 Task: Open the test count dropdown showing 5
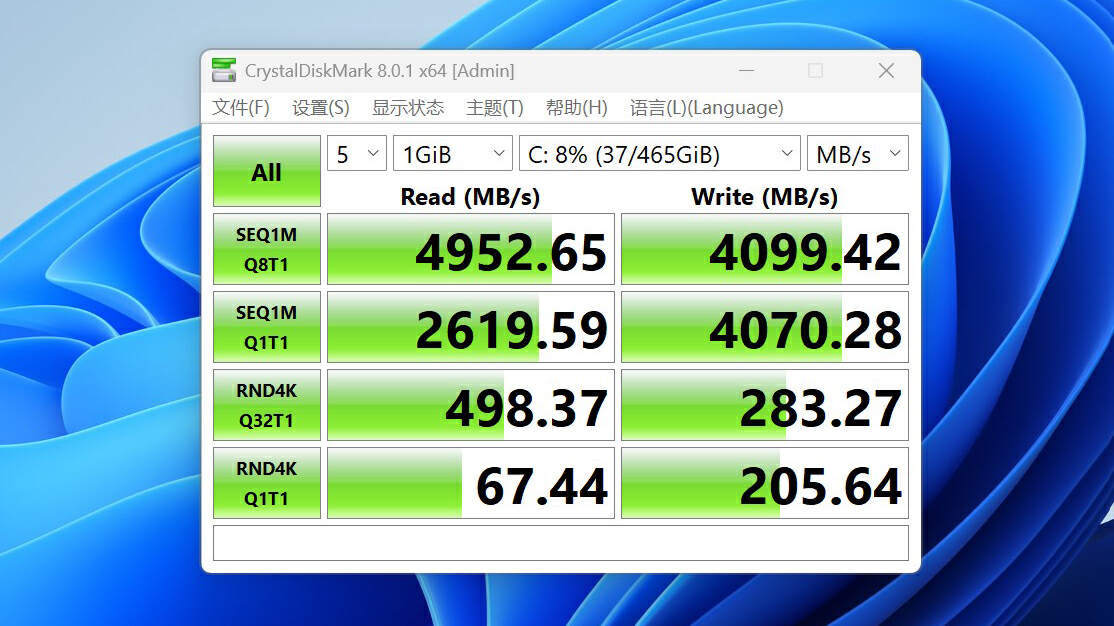pyautogui.click(x=357, y=153)
